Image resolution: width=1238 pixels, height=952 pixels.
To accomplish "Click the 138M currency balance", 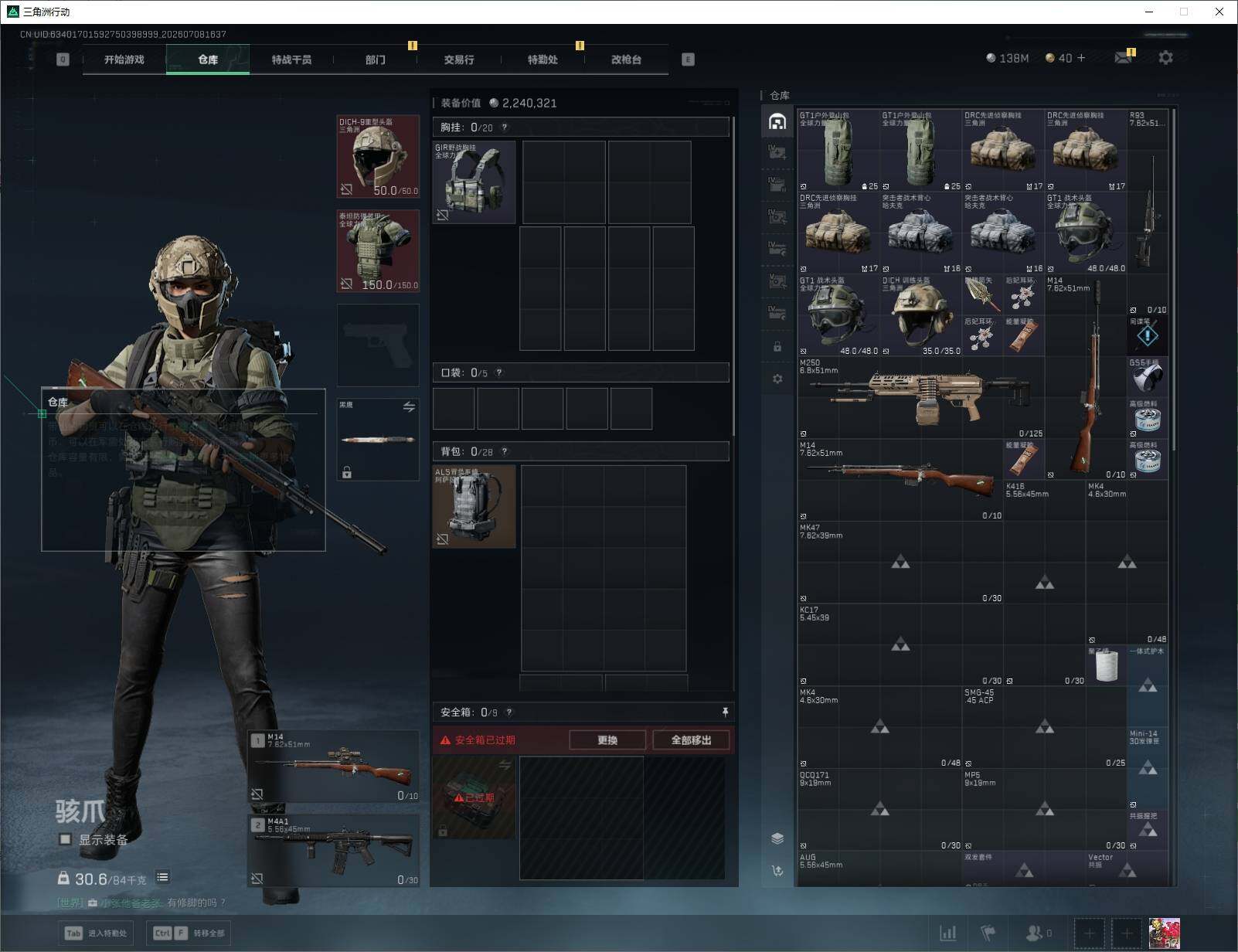I will pyautogui.click(x=1008, y=58).
